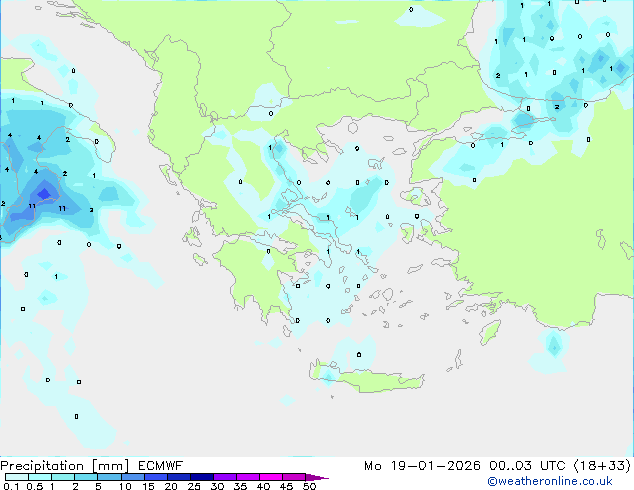The height and width of the screenshot is (490, 634).
Task: Click the 25–30 mm dark blue swatch
Action: point(201,477)
